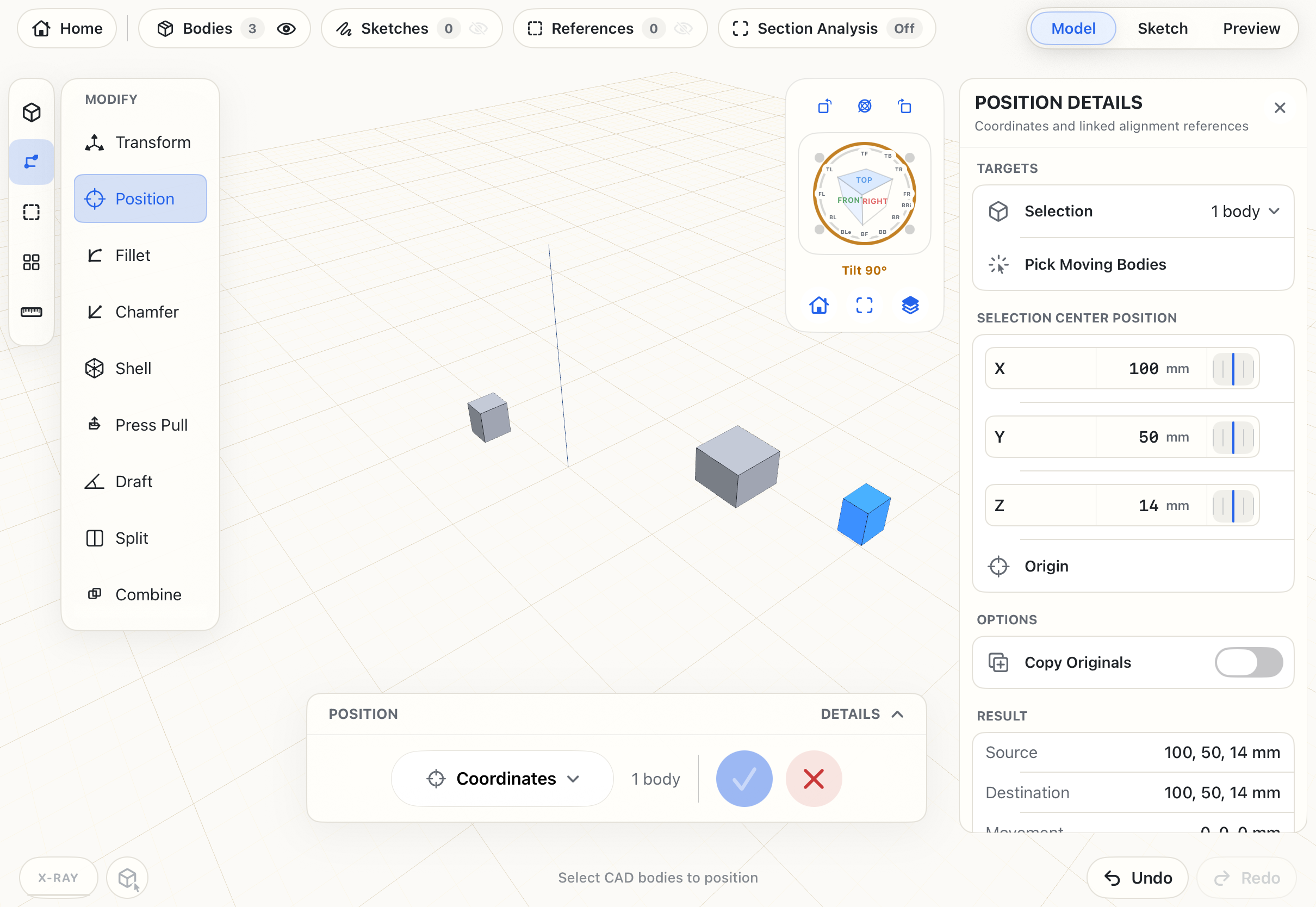
Task: Toggle Sketches visibility eye icon
Action: (479, 28)
